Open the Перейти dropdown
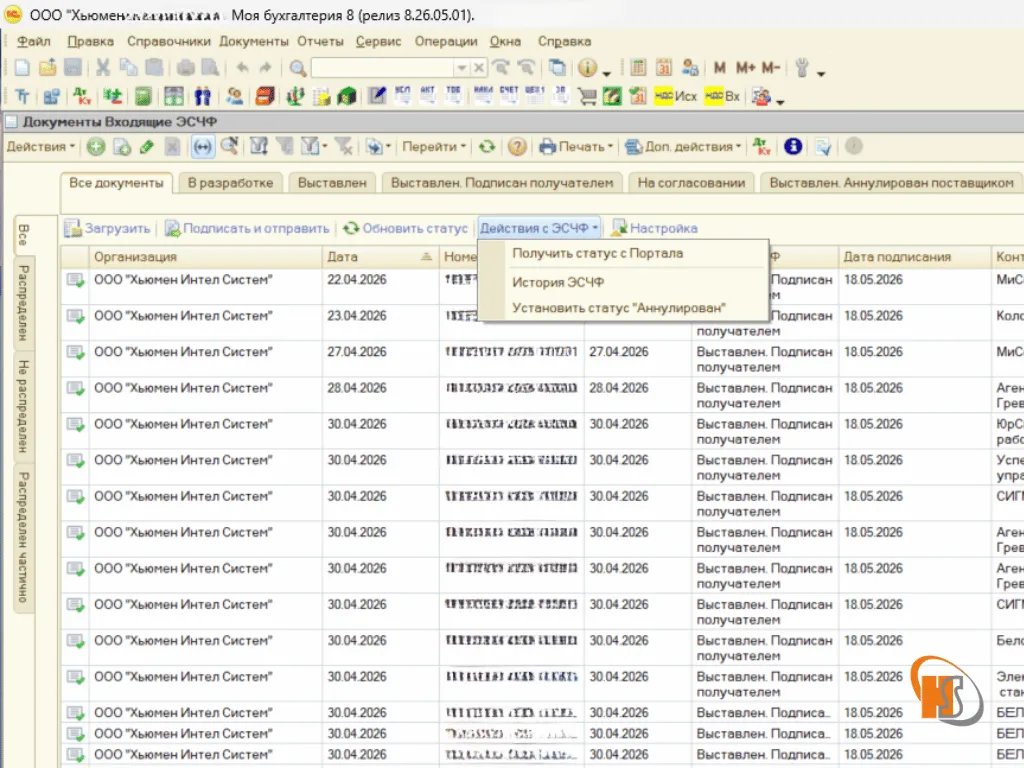 434,147
